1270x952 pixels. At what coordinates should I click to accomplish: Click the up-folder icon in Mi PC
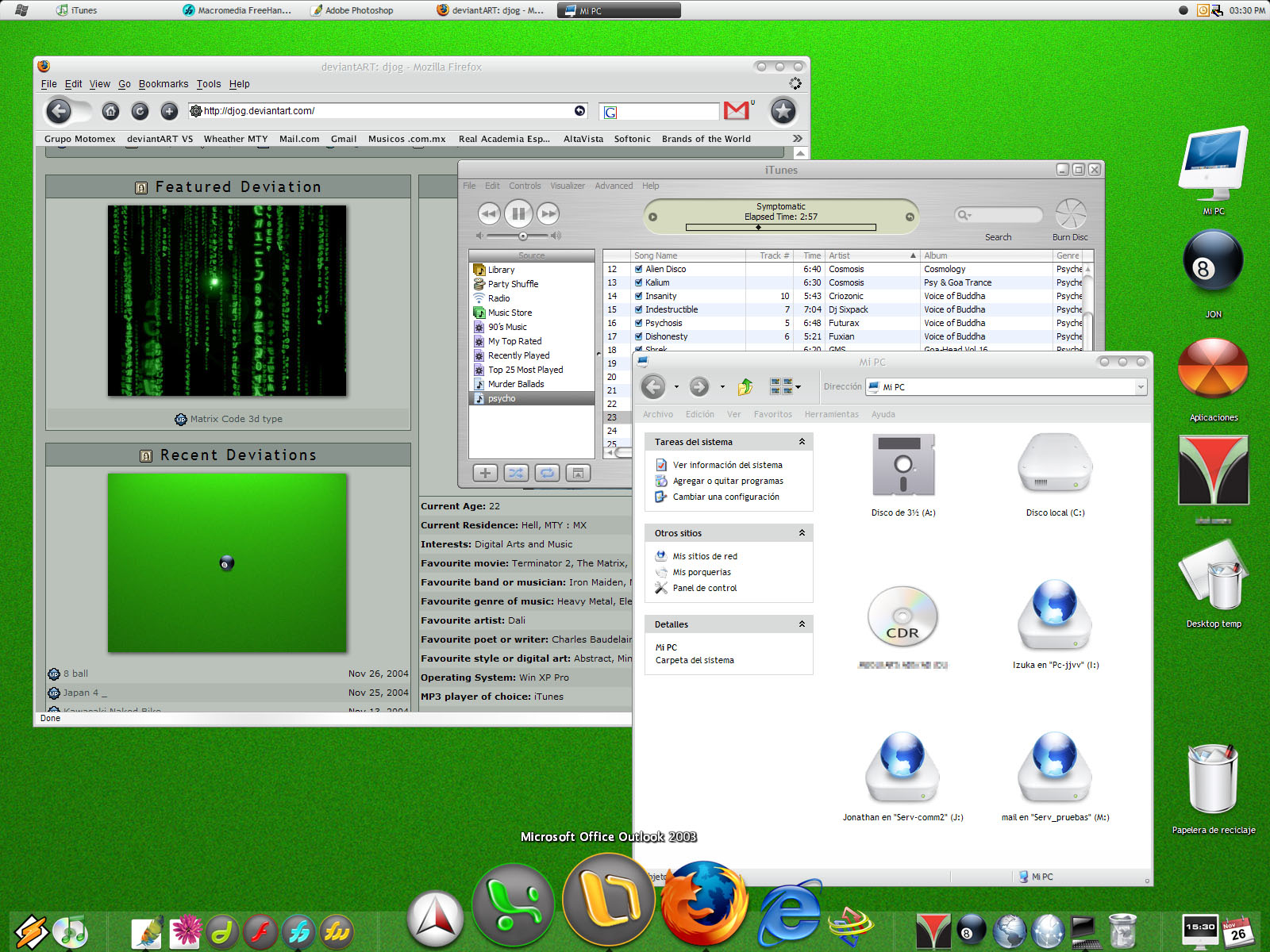pos(745,387)
